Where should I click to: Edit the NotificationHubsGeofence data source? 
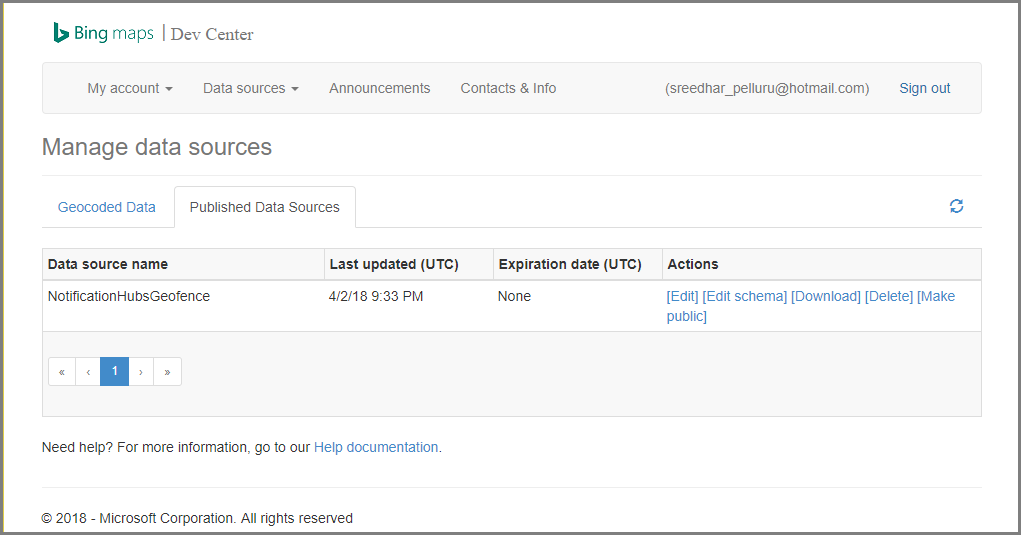point(683,296)
